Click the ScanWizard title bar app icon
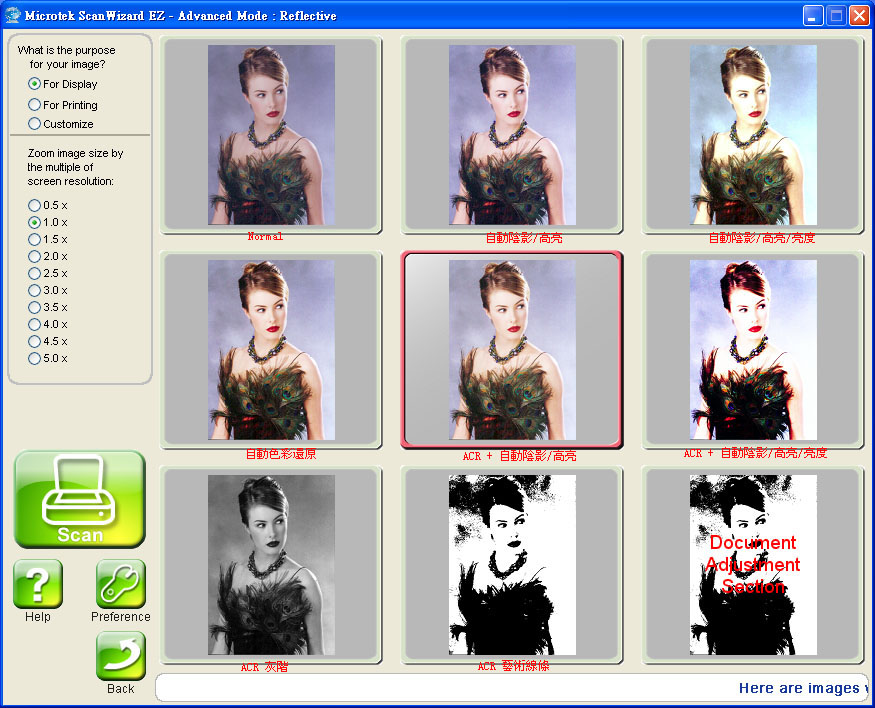 [14, 15]
